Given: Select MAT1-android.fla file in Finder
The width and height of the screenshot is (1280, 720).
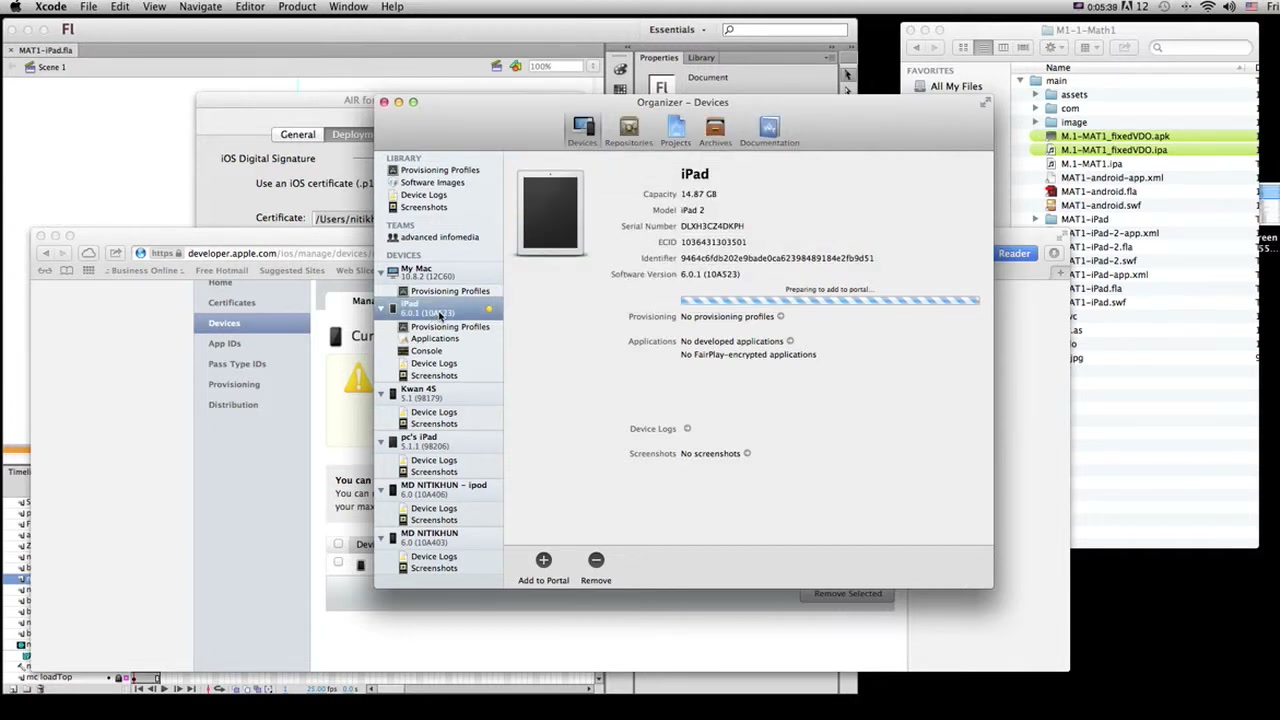Looking at the screenshot, I should click(1098, 191).
